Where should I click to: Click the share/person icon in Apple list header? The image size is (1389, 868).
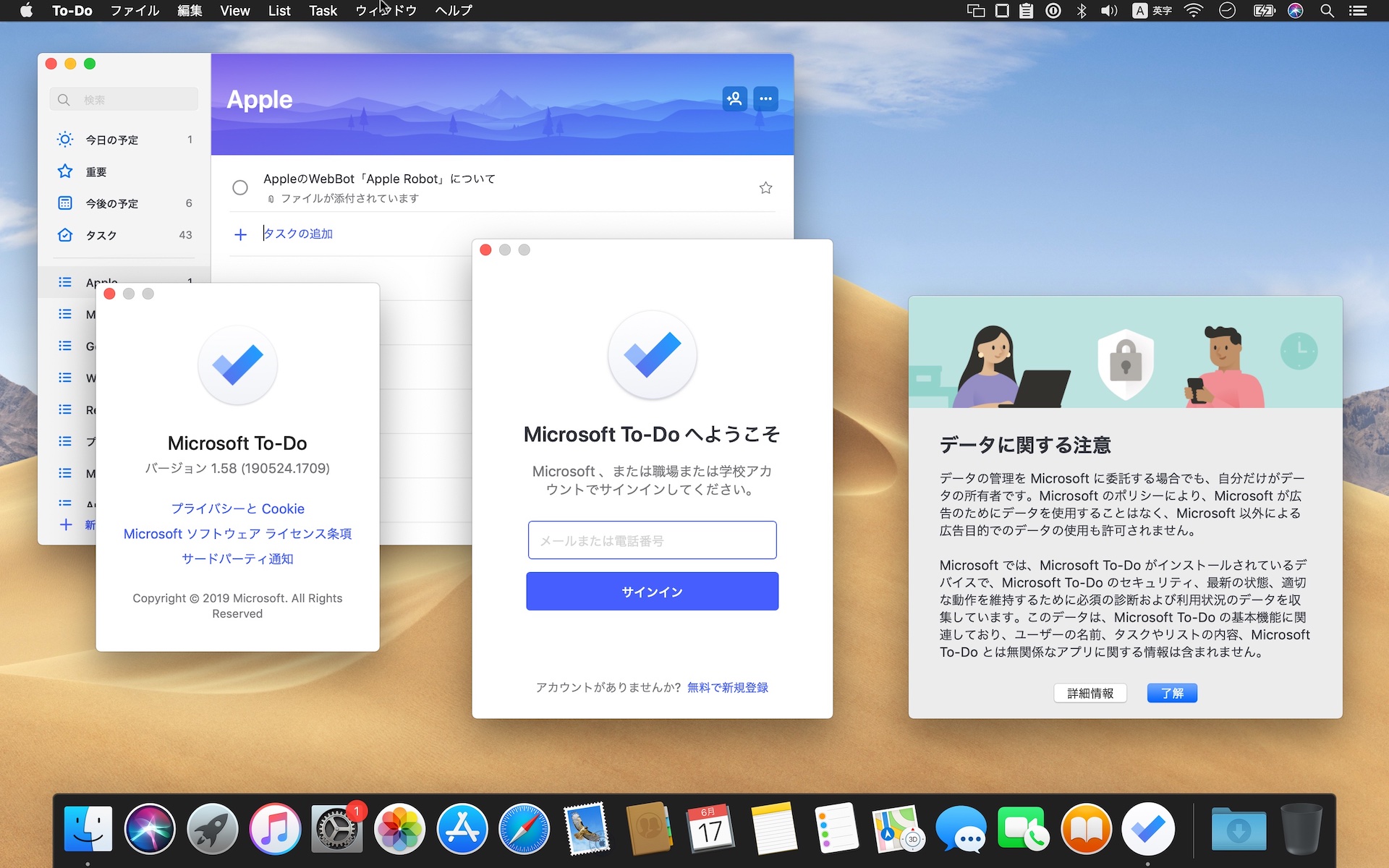point(734,98)
